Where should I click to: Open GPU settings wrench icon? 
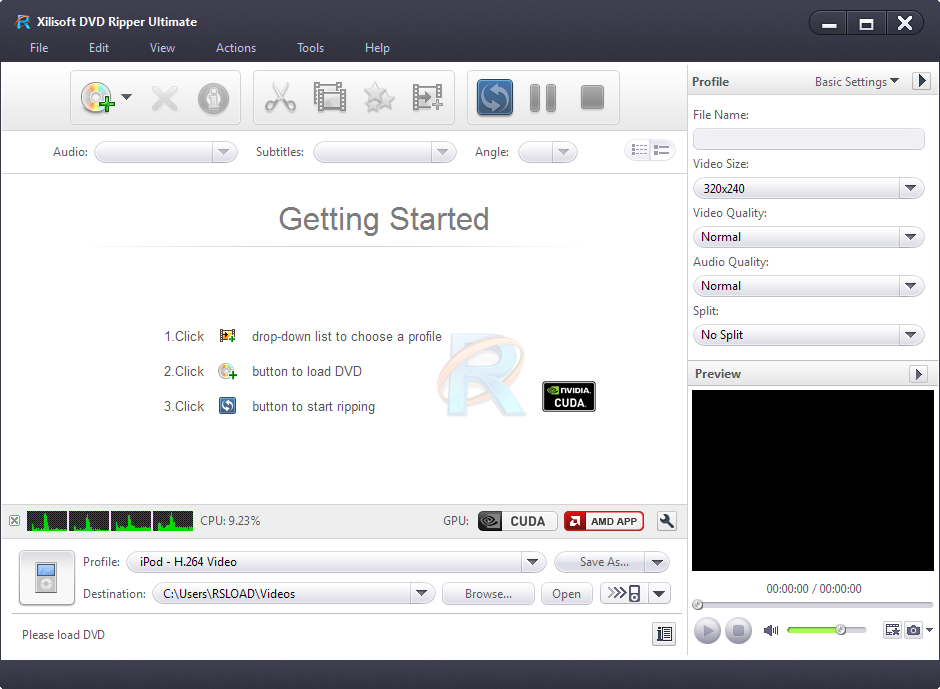pyautogui.click(x=667, y=521)
